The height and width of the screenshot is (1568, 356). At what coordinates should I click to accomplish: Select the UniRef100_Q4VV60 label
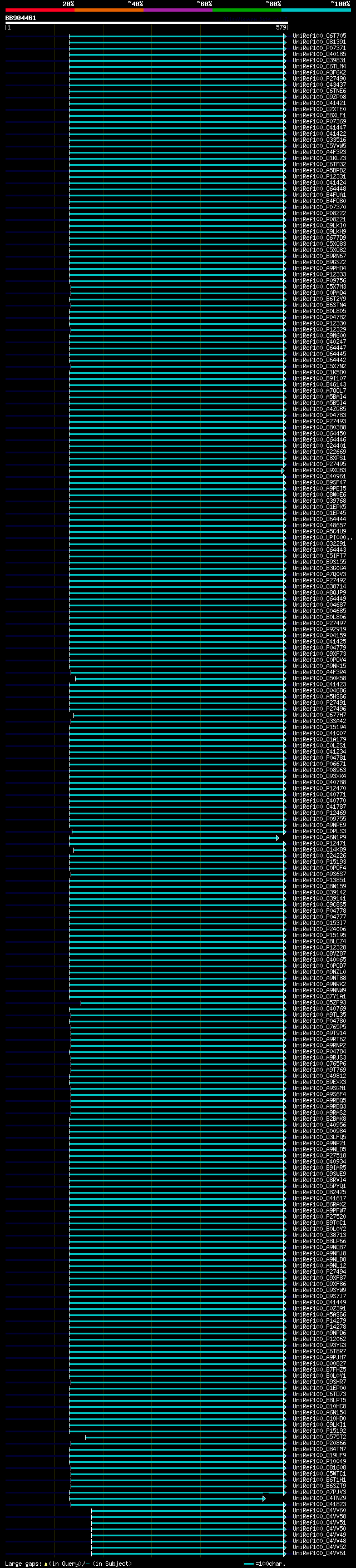click(x=319, y=1510)
